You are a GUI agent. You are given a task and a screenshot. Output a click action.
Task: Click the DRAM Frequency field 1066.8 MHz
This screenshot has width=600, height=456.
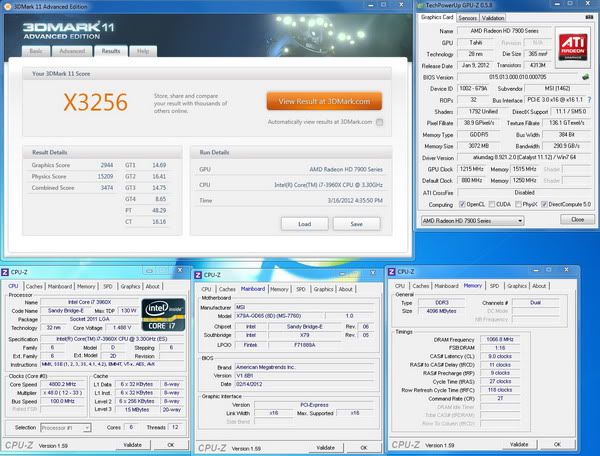(x=500, y=339)
